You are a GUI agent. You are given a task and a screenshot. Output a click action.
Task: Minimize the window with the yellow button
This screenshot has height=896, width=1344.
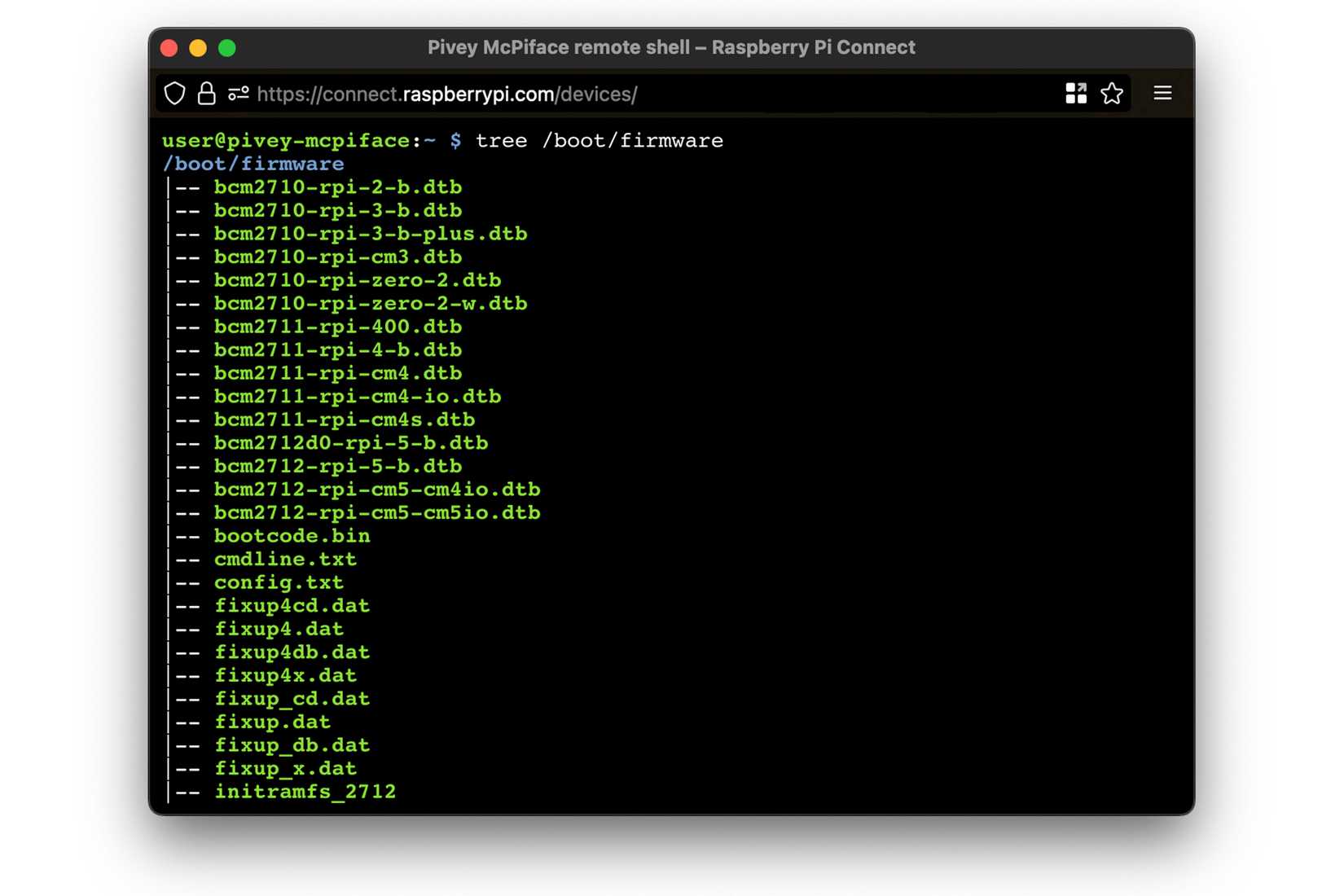198,48
